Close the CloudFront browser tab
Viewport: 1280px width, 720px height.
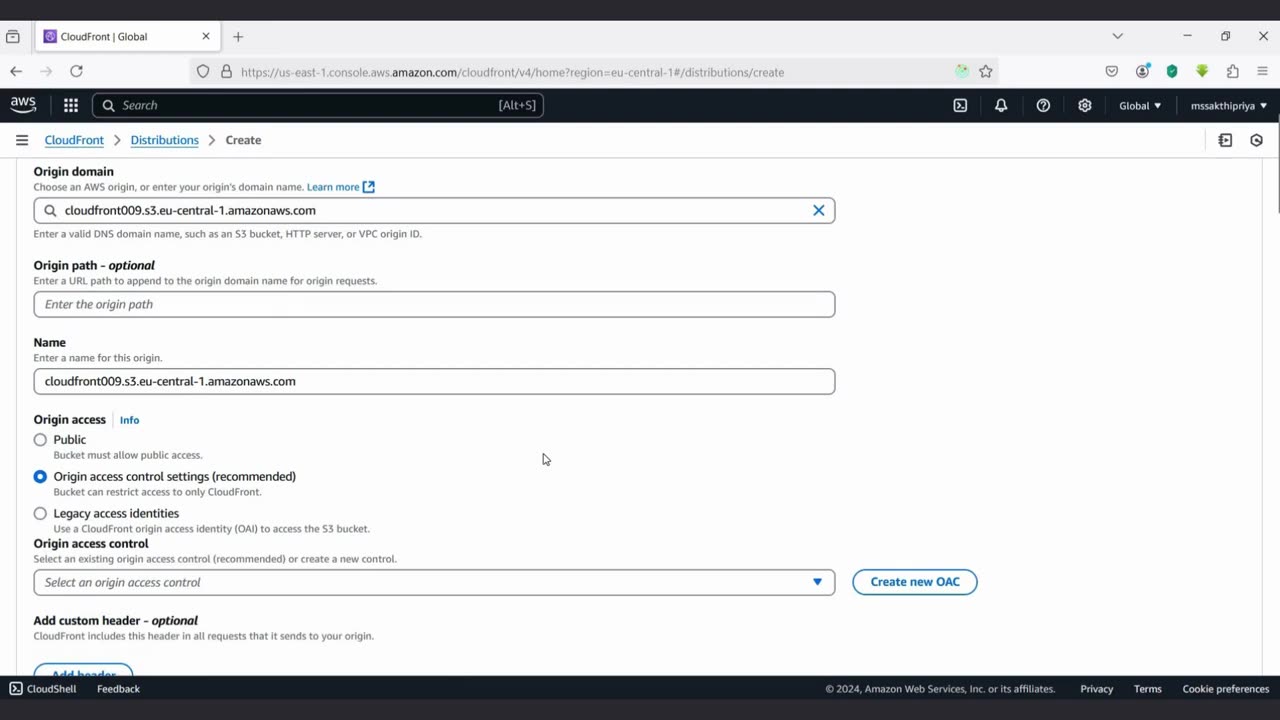206,36
